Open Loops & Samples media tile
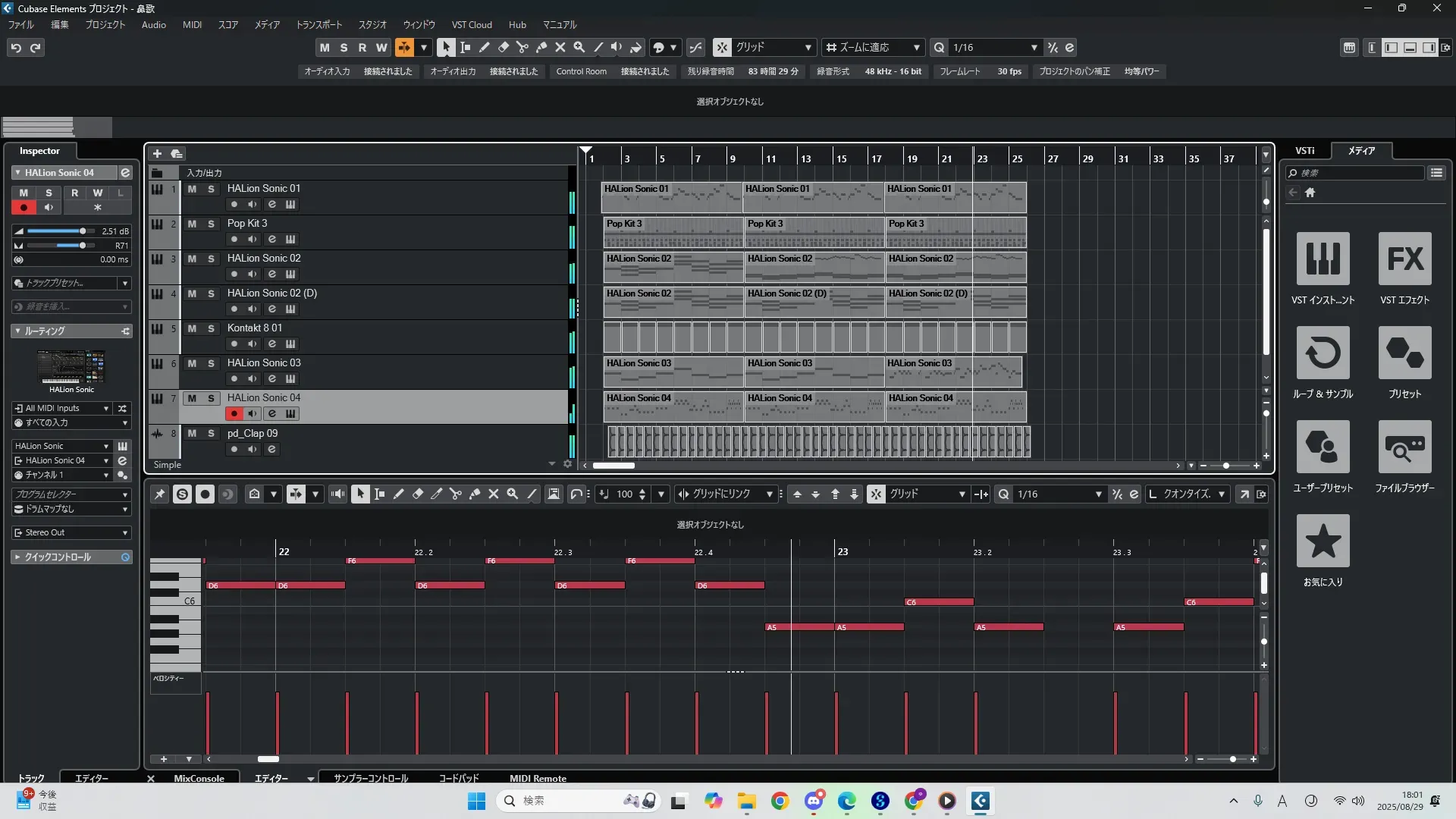 pyautogui.click(x=1323, y=353)
